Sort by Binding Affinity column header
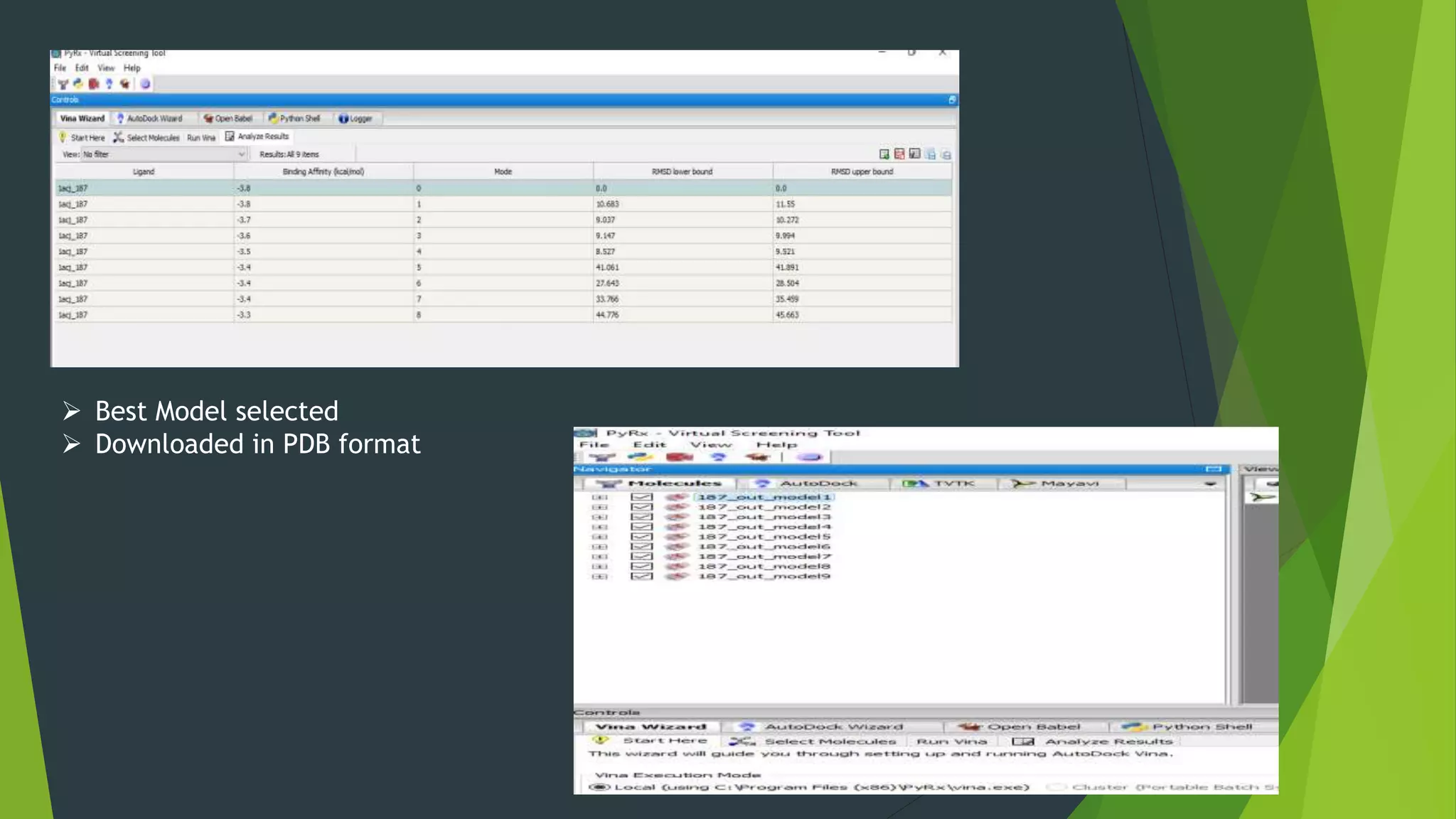Image resolution: width=1456 pixels, height=819 pixels. pyautogui.click(x=323, y=171)
